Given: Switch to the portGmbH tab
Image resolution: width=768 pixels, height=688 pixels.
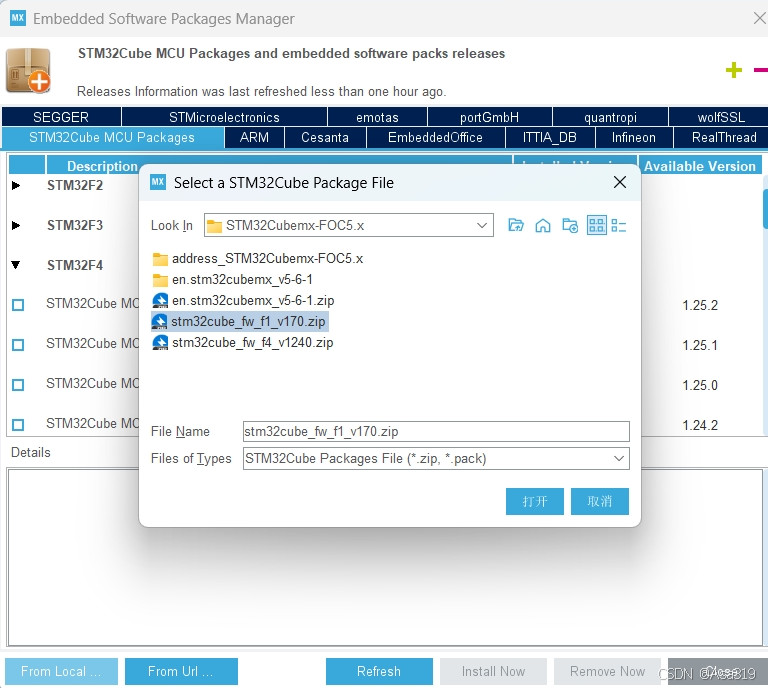Looking at the screenshot, I should (489, 117).
